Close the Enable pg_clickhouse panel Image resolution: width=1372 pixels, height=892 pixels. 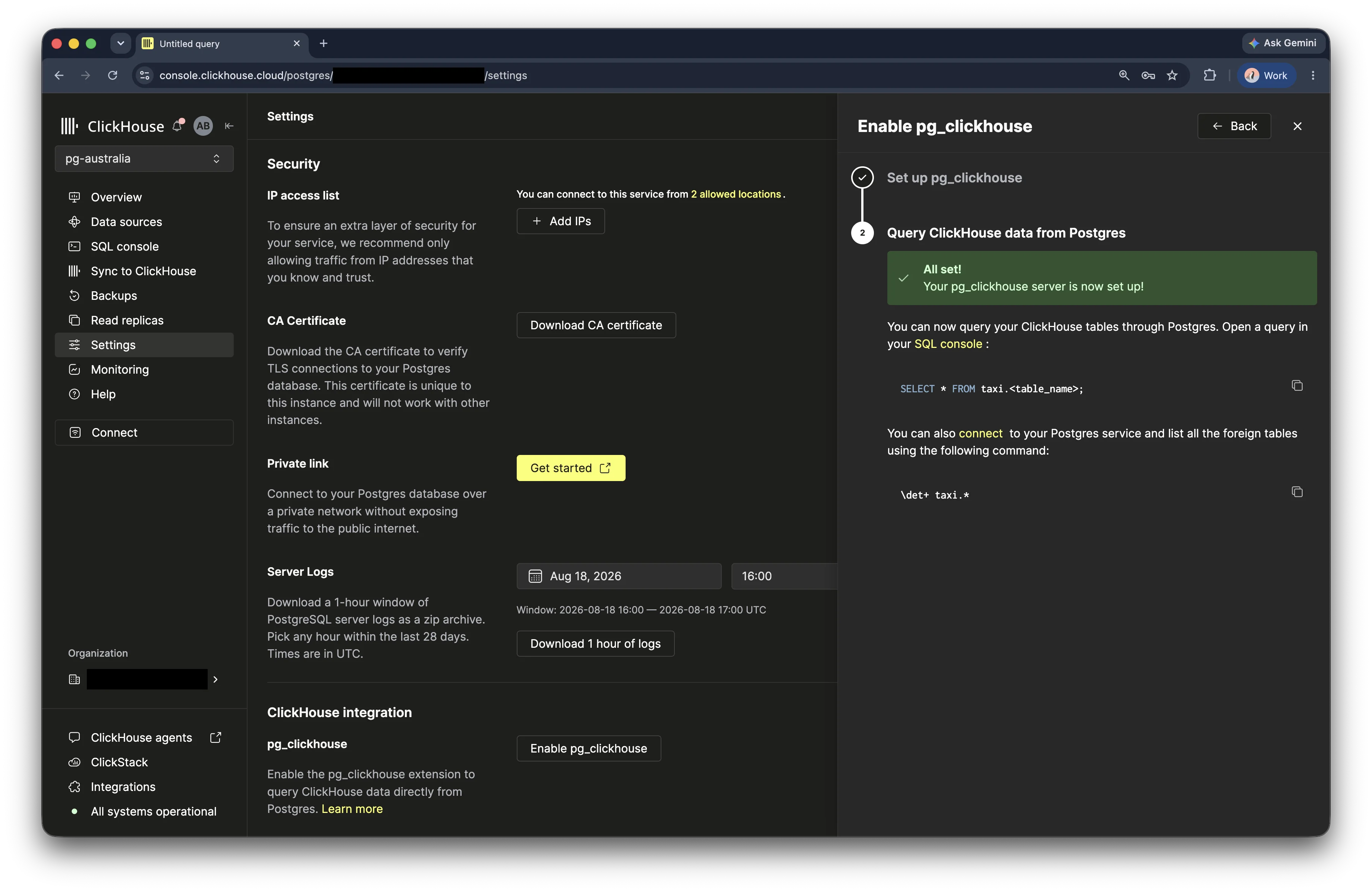click(1297, 126)
